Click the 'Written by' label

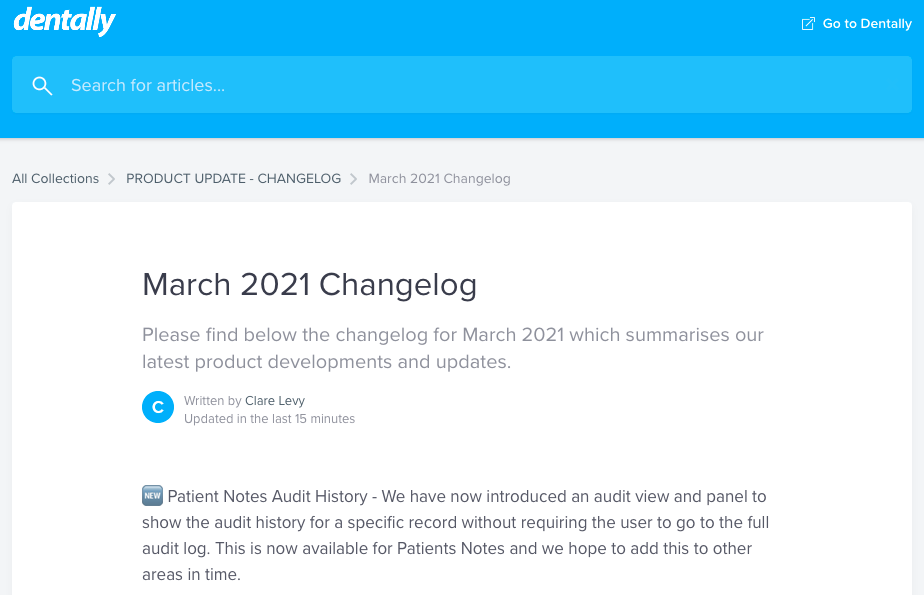212,401
